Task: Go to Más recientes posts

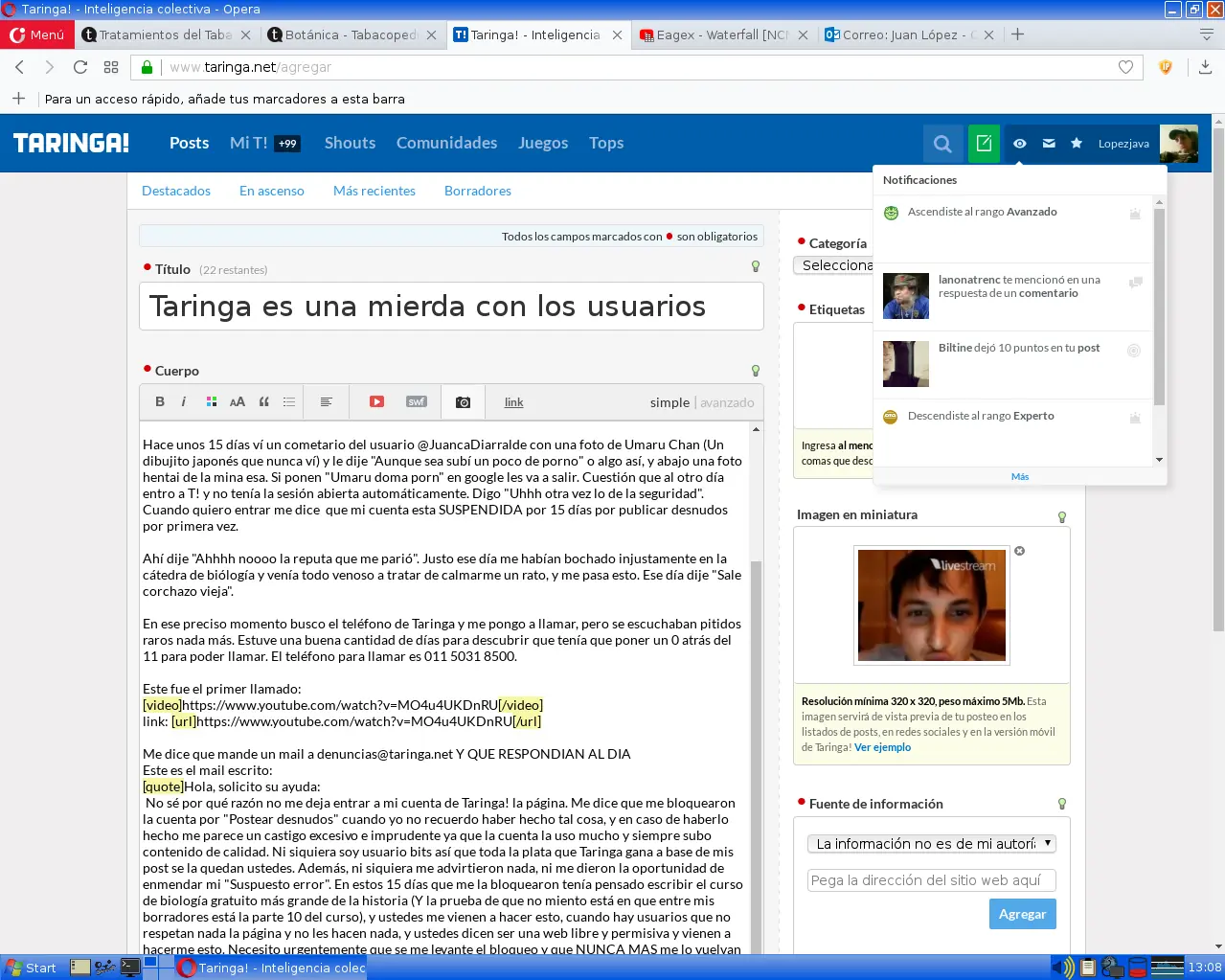Action: click(374, 191)
